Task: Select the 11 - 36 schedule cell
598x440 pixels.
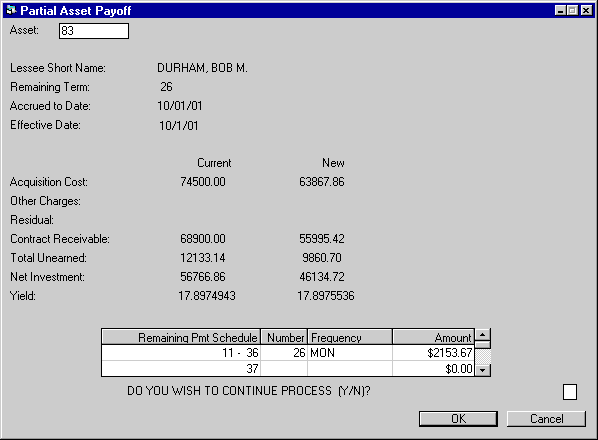Action: coord(181,353)
